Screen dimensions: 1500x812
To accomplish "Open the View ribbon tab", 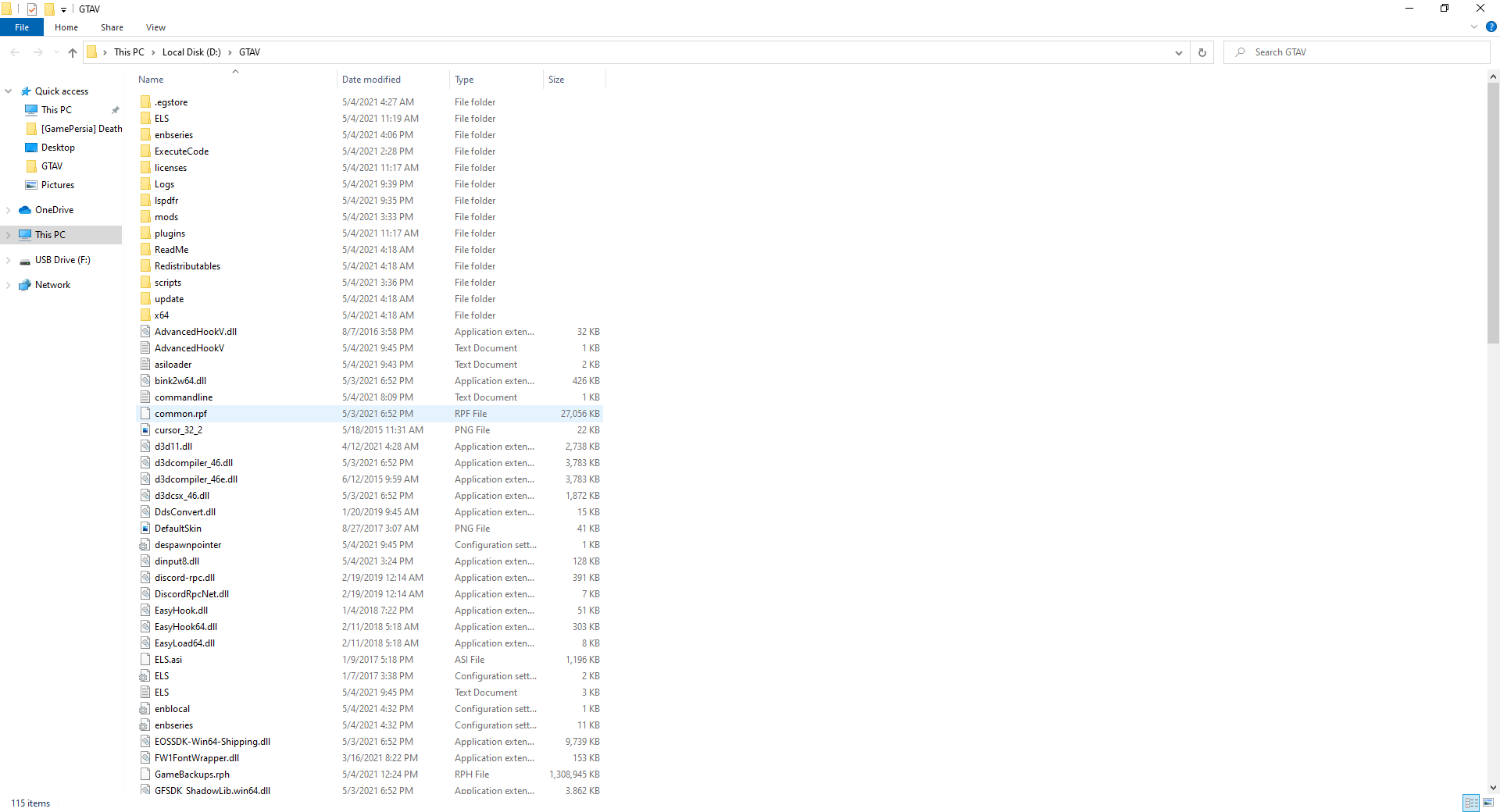I will 155,27.
